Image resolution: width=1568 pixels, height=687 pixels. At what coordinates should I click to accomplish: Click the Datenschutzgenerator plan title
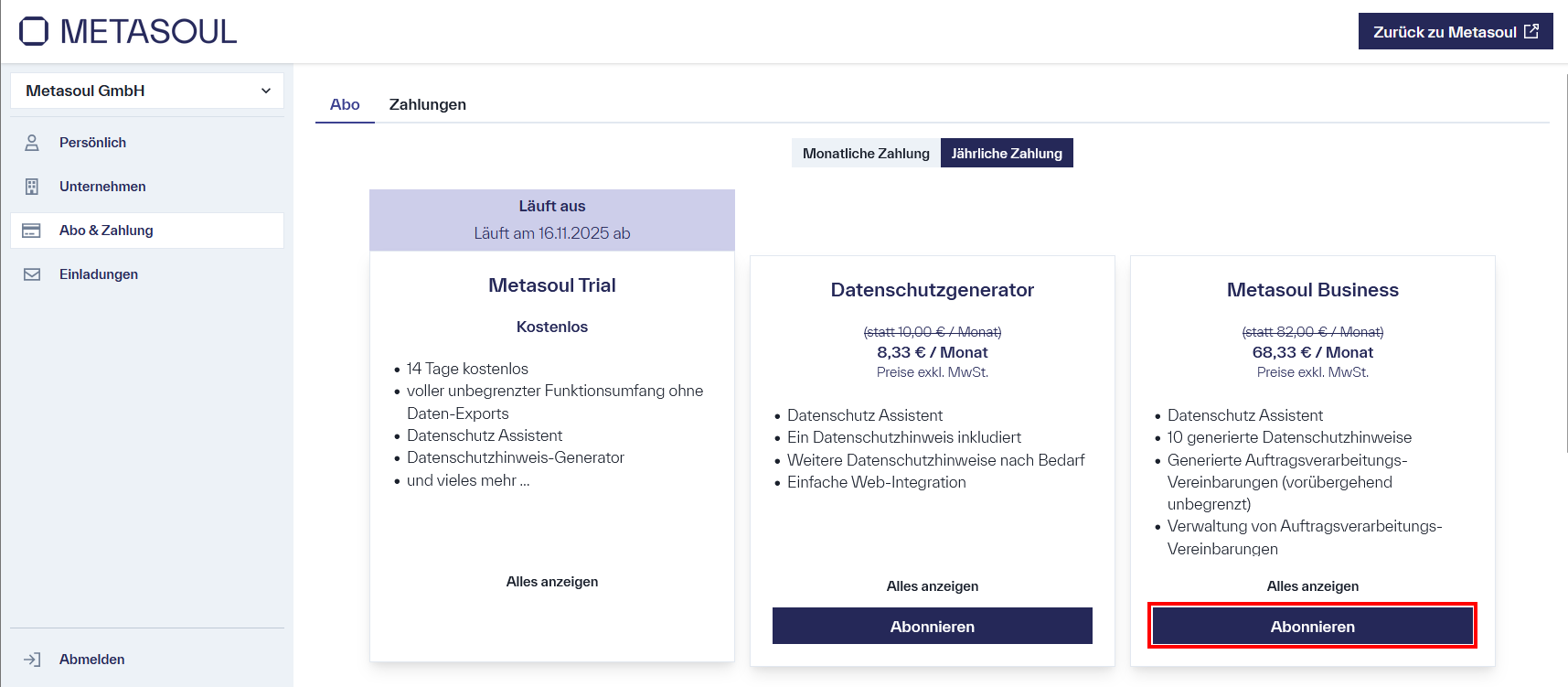coord(933,290)
